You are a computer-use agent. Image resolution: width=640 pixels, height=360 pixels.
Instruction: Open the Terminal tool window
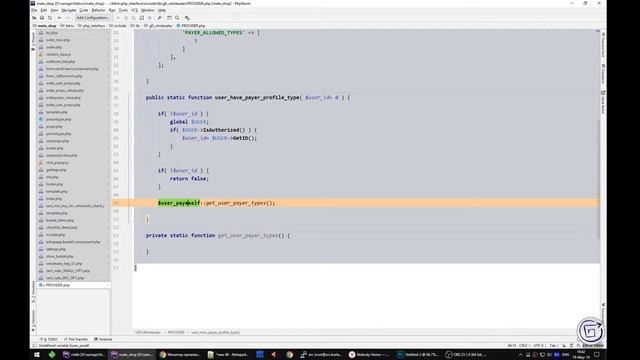(103, 339)
